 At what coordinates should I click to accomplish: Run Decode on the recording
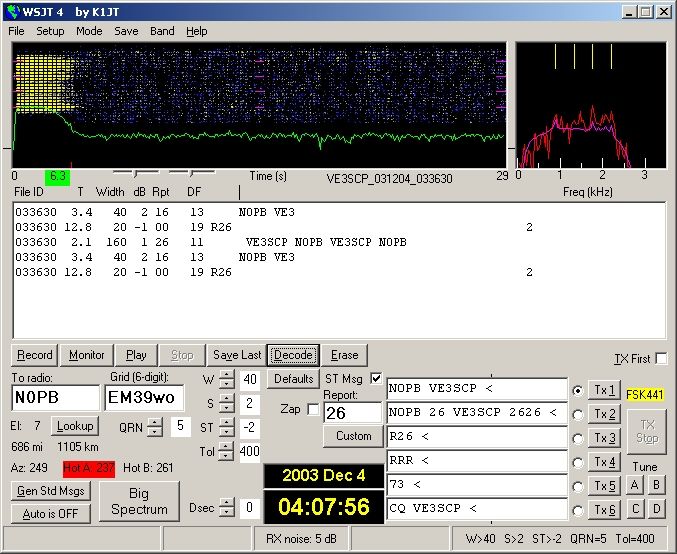pos(293,355)
